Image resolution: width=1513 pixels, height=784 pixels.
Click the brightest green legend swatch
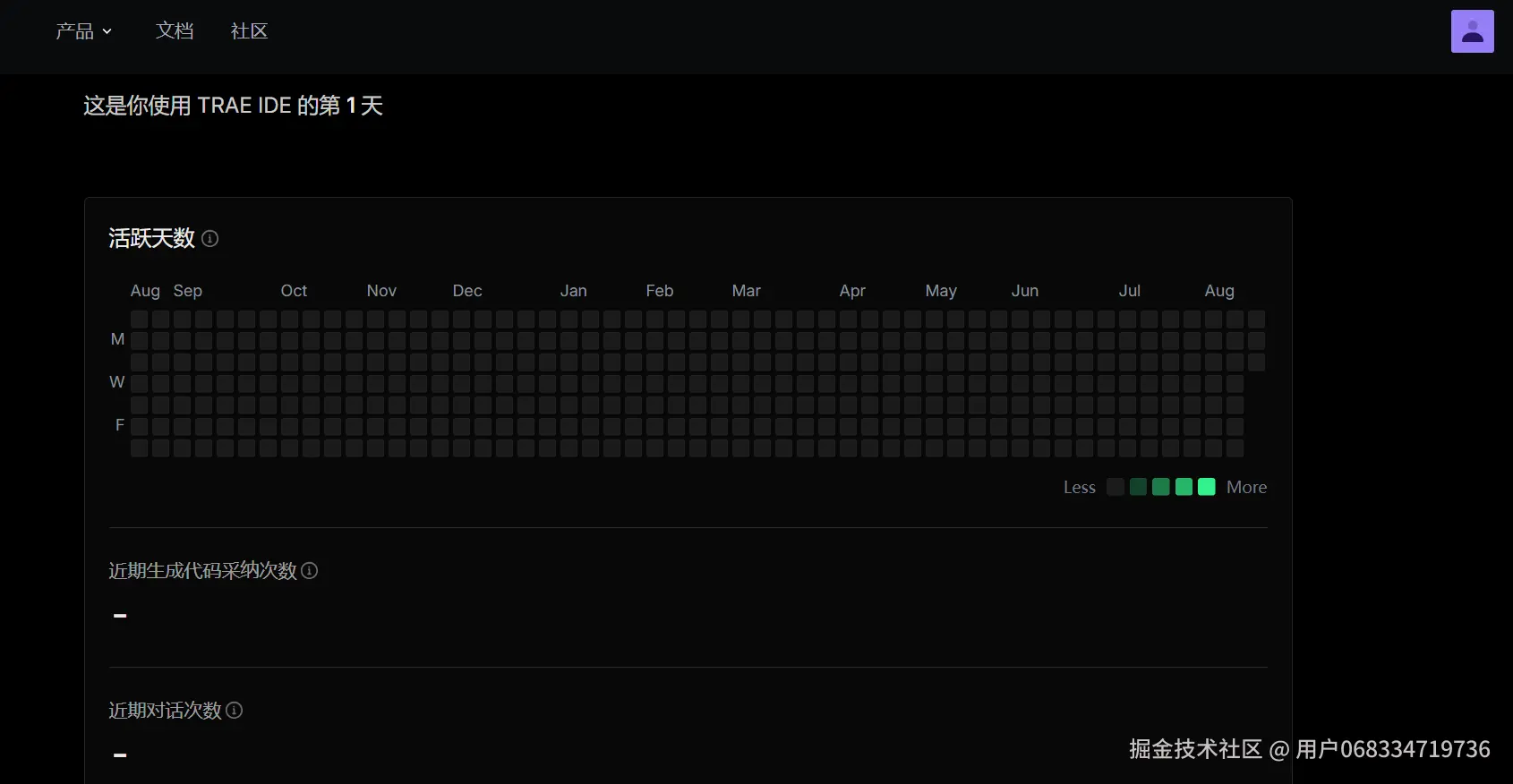coord(1206,487)
